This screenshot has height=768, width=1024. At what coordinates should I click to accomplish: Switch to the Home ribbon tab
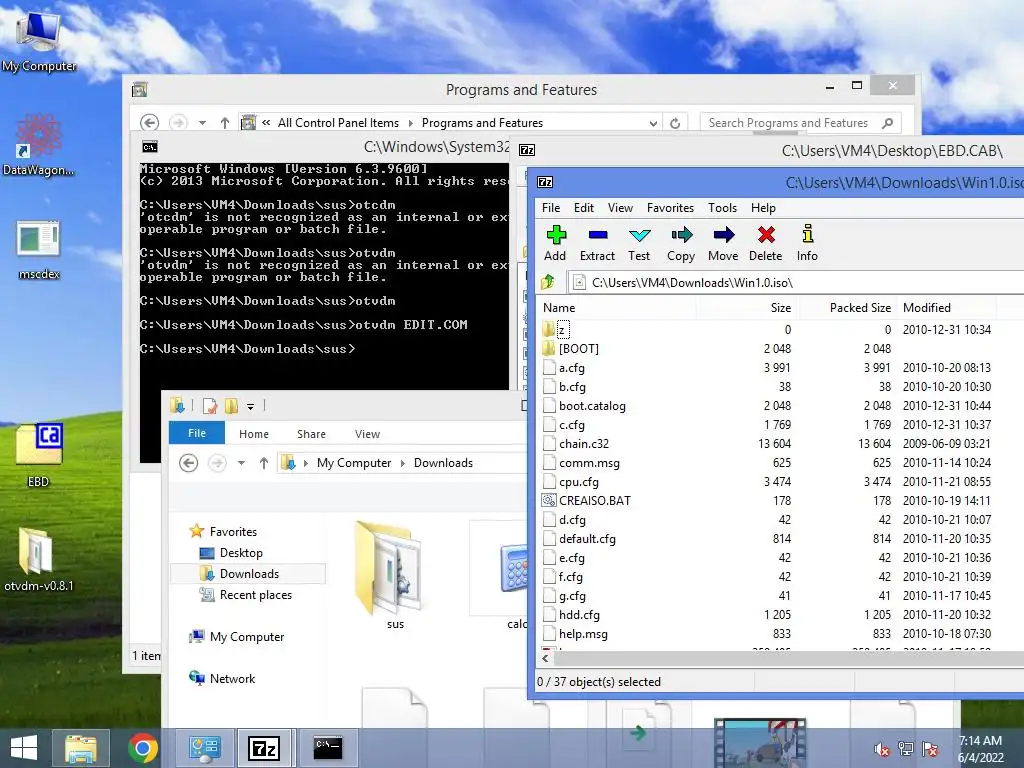click(253, 434)
